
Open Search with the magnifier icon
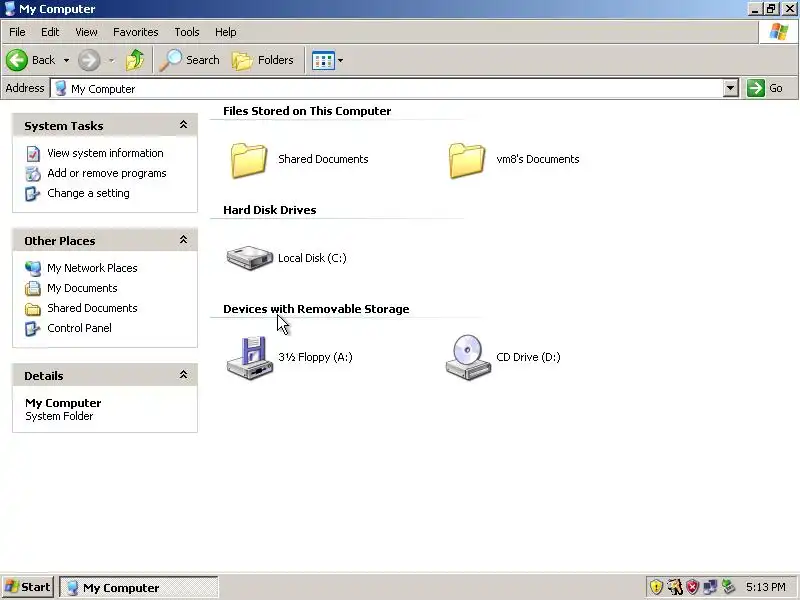(x=170, y=60)
